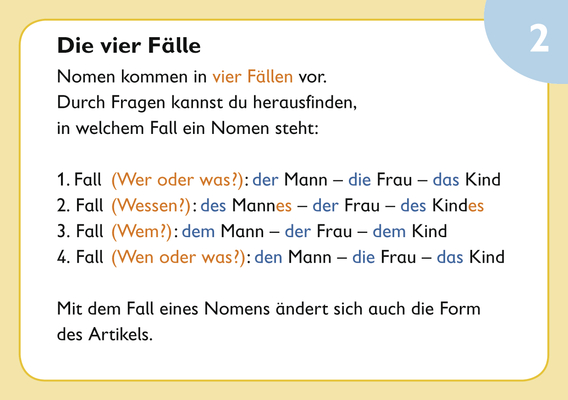Click blue article 'dem' before Kind

[389, 232]
